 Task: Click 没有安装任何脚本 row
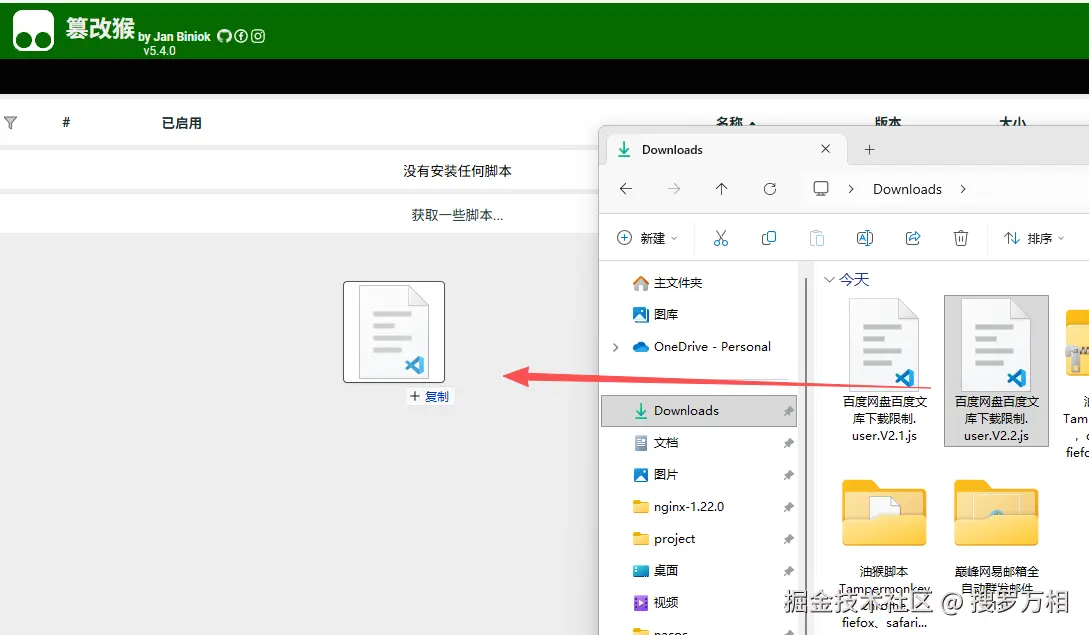(x=299, y=171)
